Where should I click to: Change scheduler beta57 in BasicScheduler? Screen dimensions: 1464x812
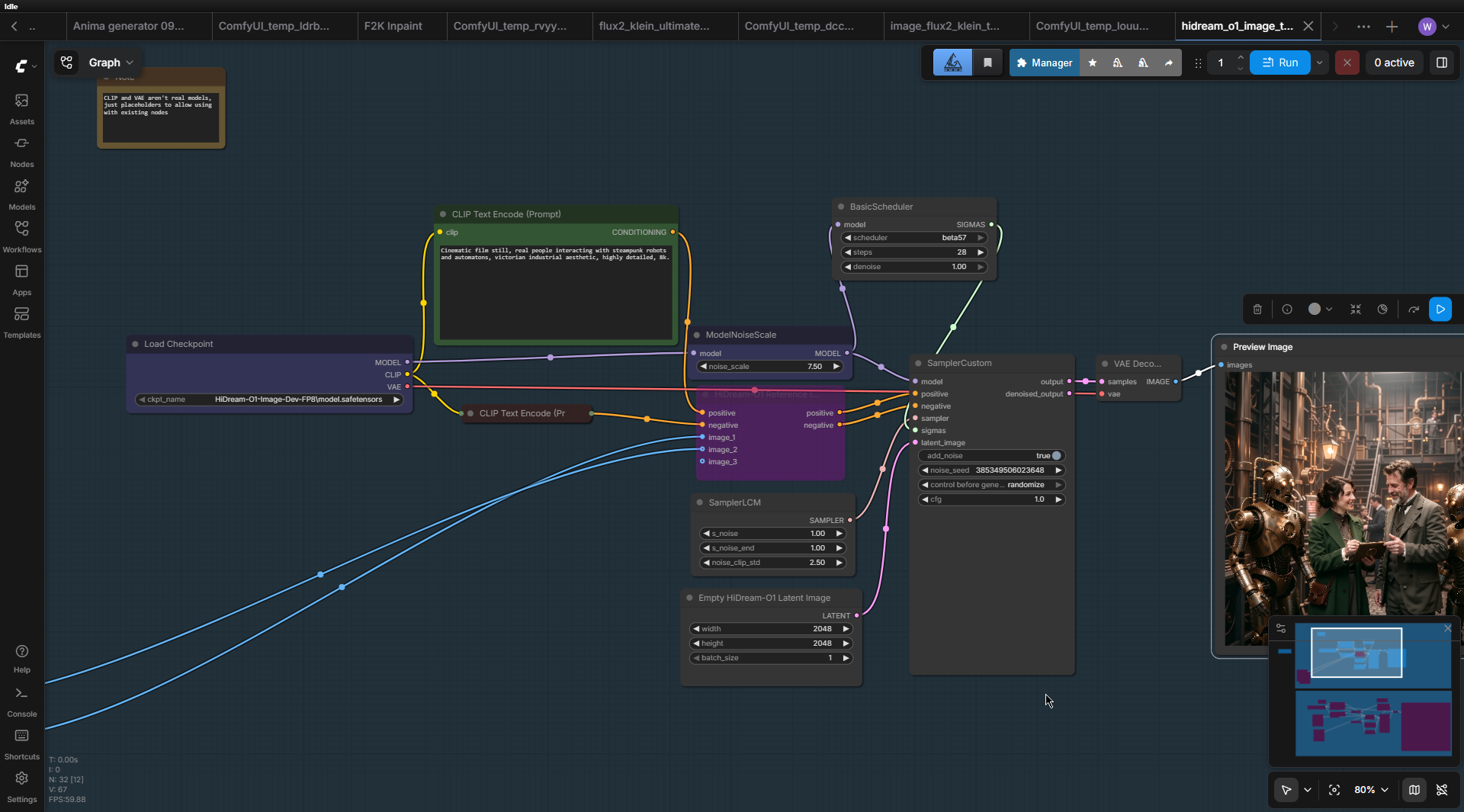point(913,238)
